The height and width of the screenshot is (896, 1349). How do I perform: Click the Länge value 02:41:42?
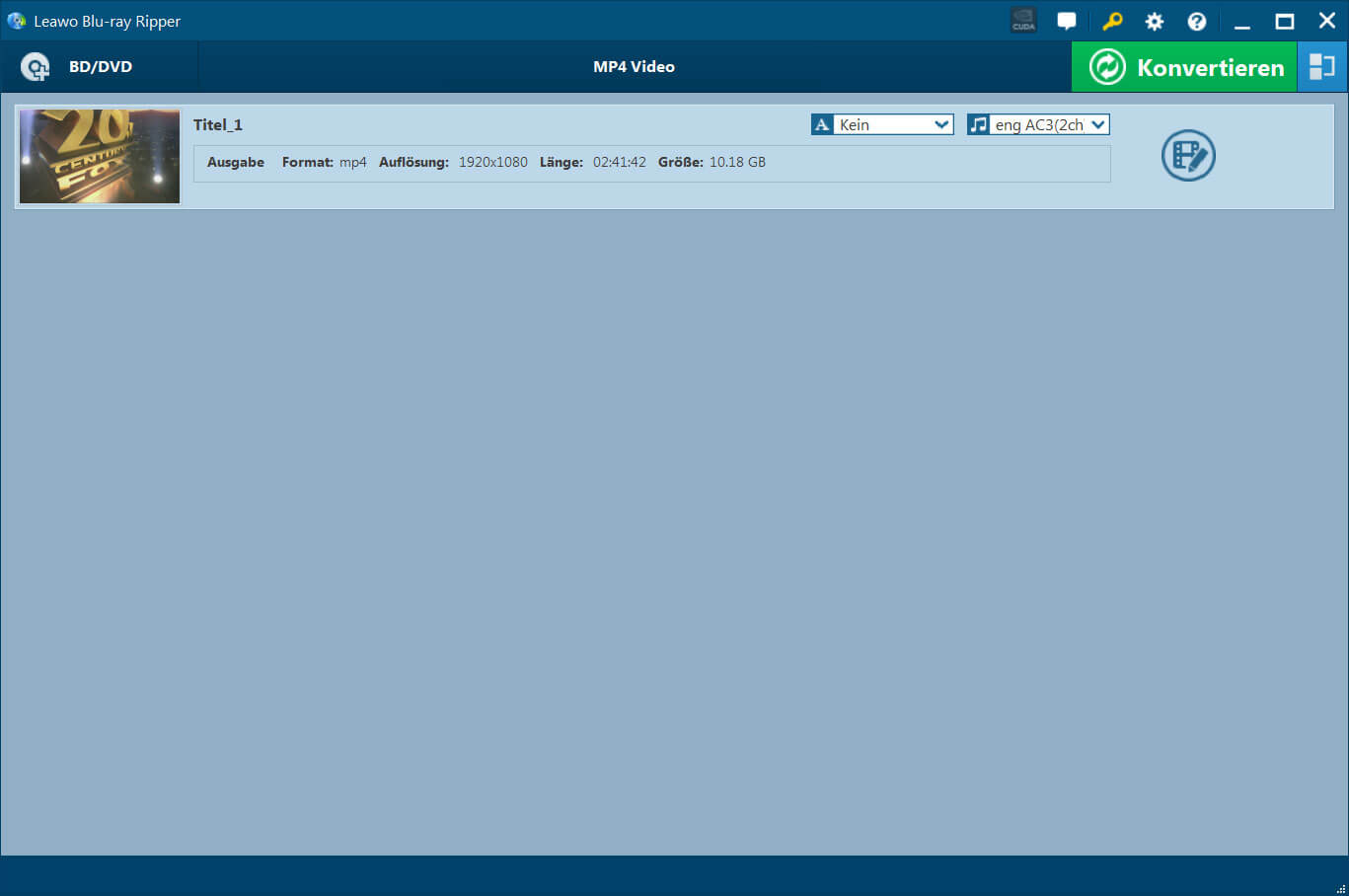(620, 162)
